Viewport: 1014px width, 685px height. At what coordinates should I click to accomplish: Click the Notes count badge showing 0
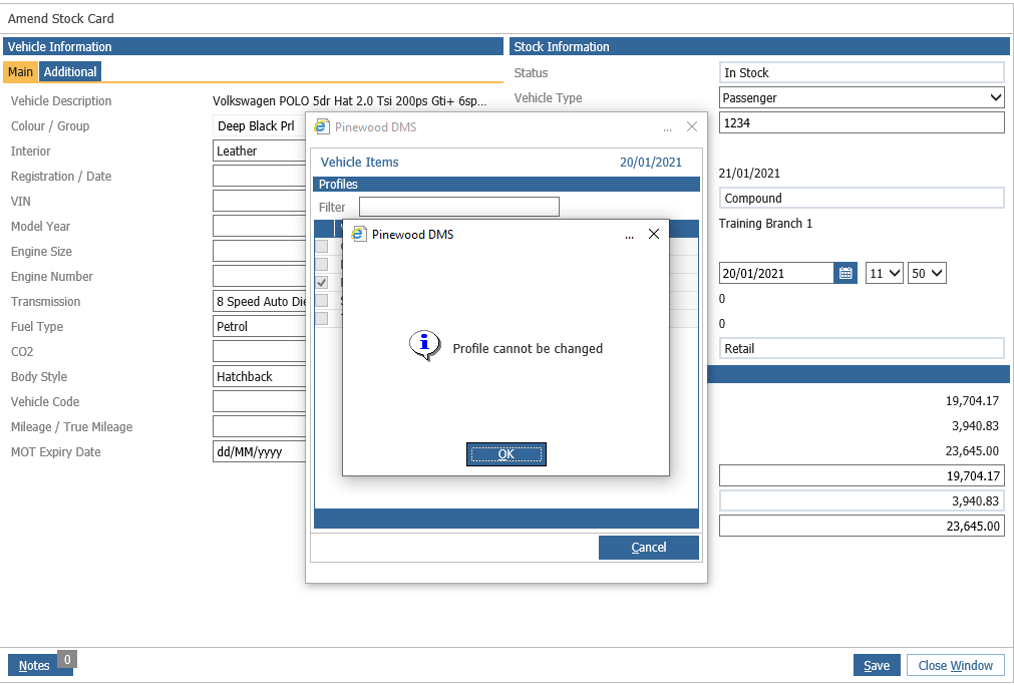(x=67, y=659)
